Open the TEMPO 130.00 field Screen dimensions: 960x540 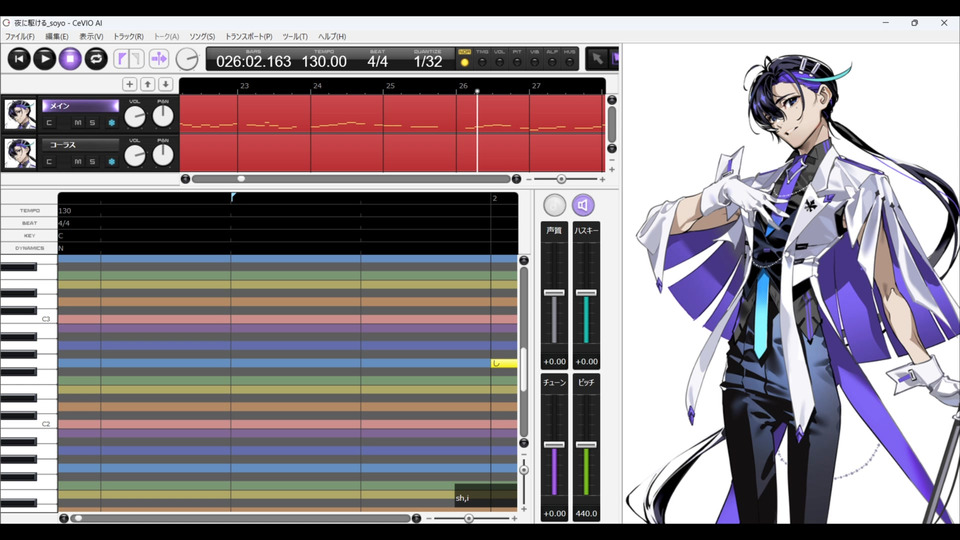coord(324,59)
